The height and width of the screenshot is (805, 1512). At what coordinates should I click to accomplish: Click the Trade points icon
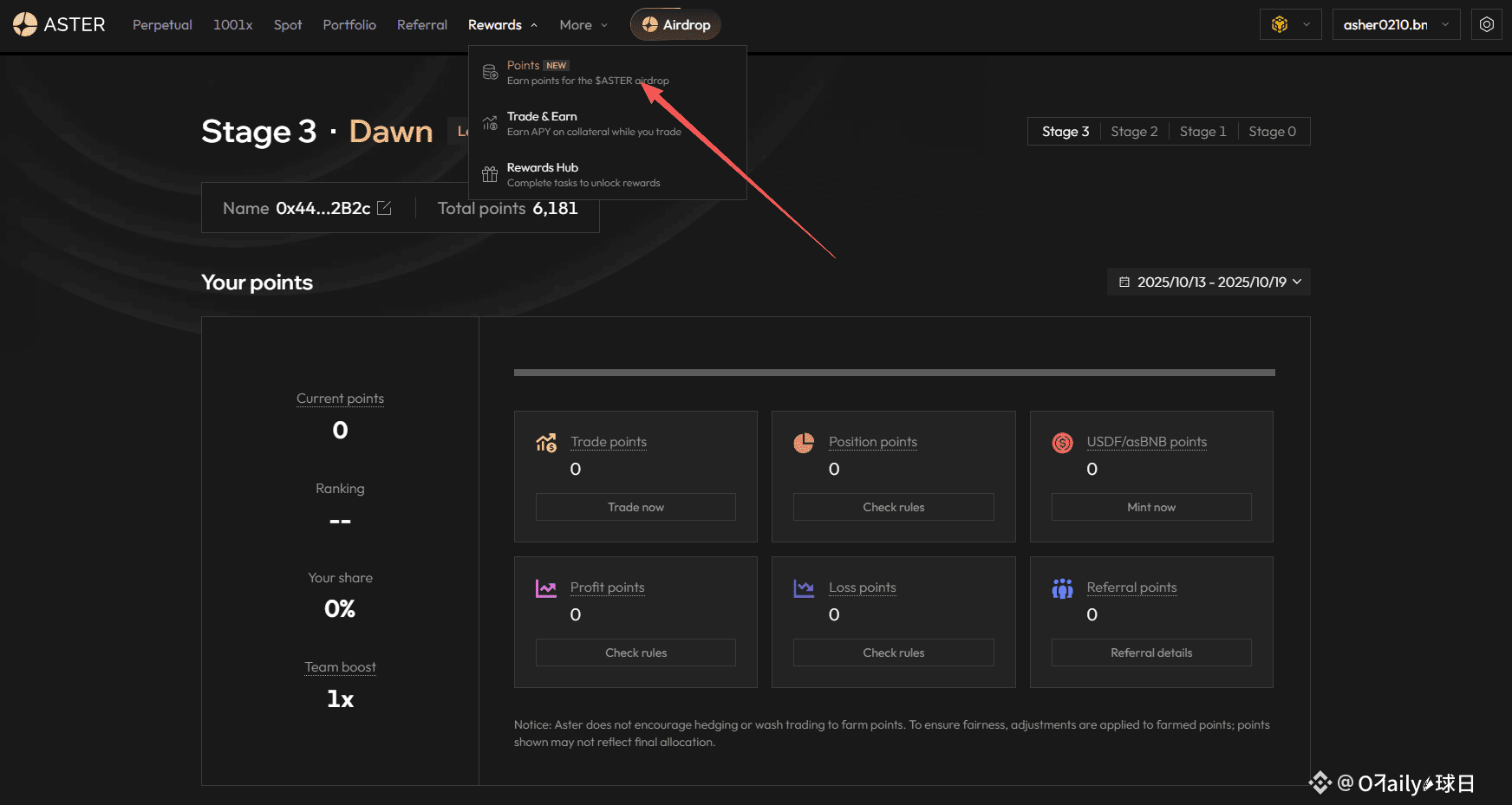tap(546, 443)
